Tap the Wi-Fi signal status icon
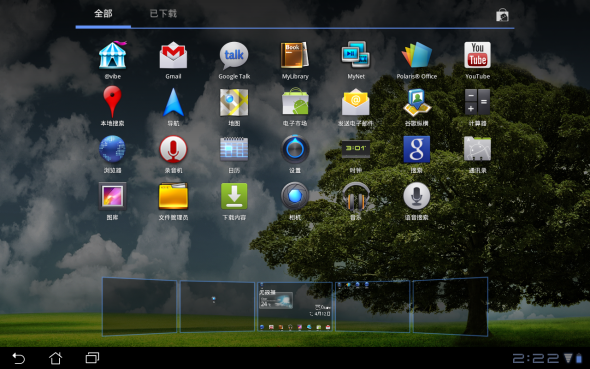590x369 pixels. click(568, 358)
